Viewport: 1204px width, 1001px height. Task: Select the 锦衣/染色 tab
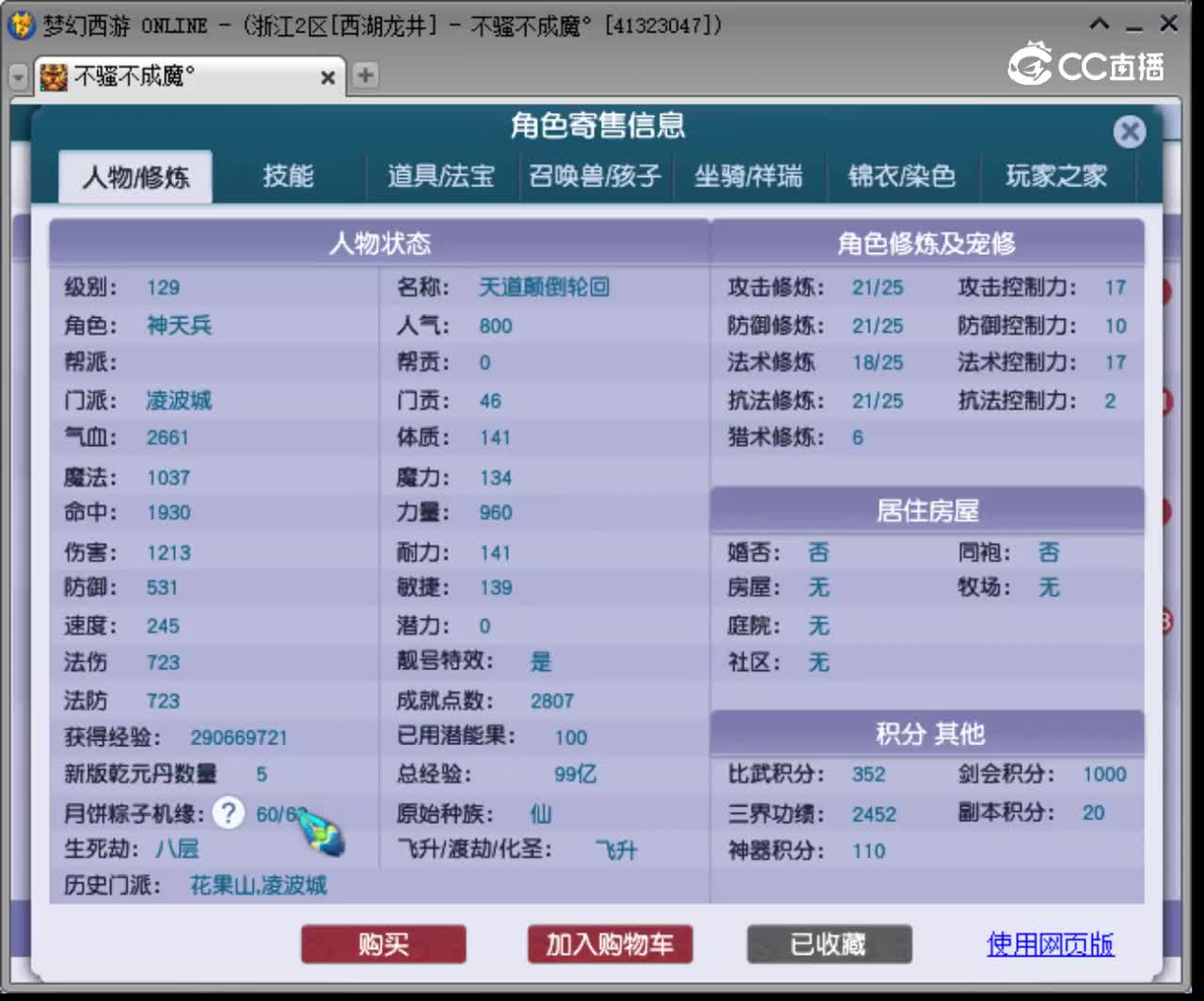(901, 176)
